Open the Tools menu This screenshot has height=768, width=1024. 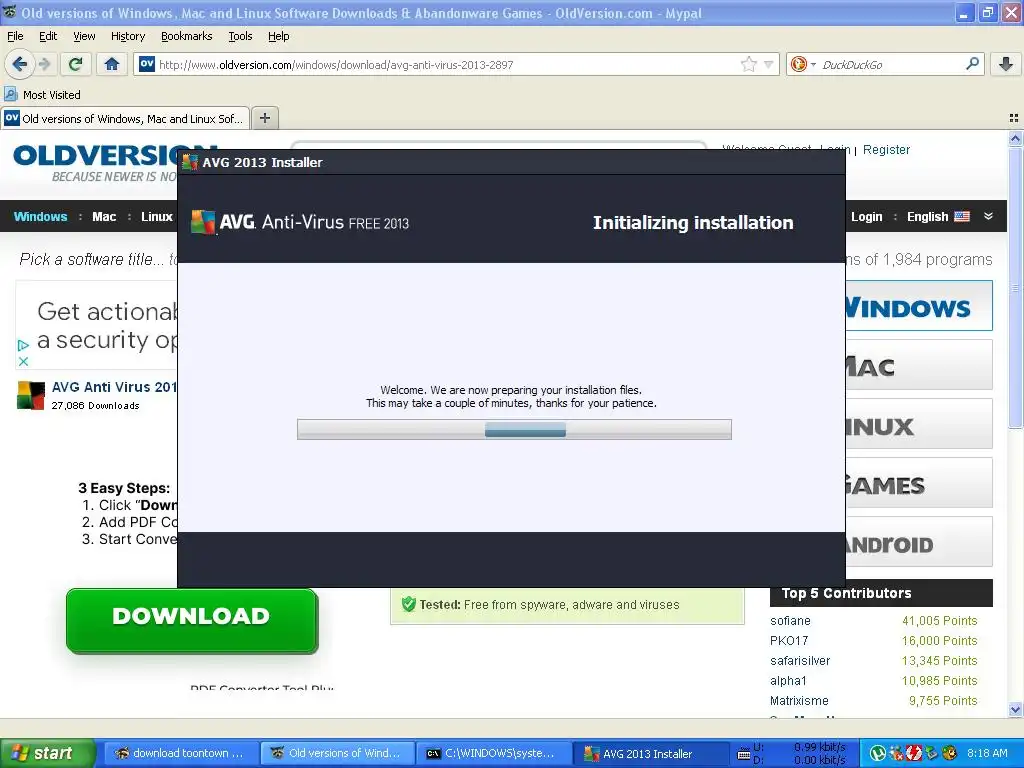240,36
